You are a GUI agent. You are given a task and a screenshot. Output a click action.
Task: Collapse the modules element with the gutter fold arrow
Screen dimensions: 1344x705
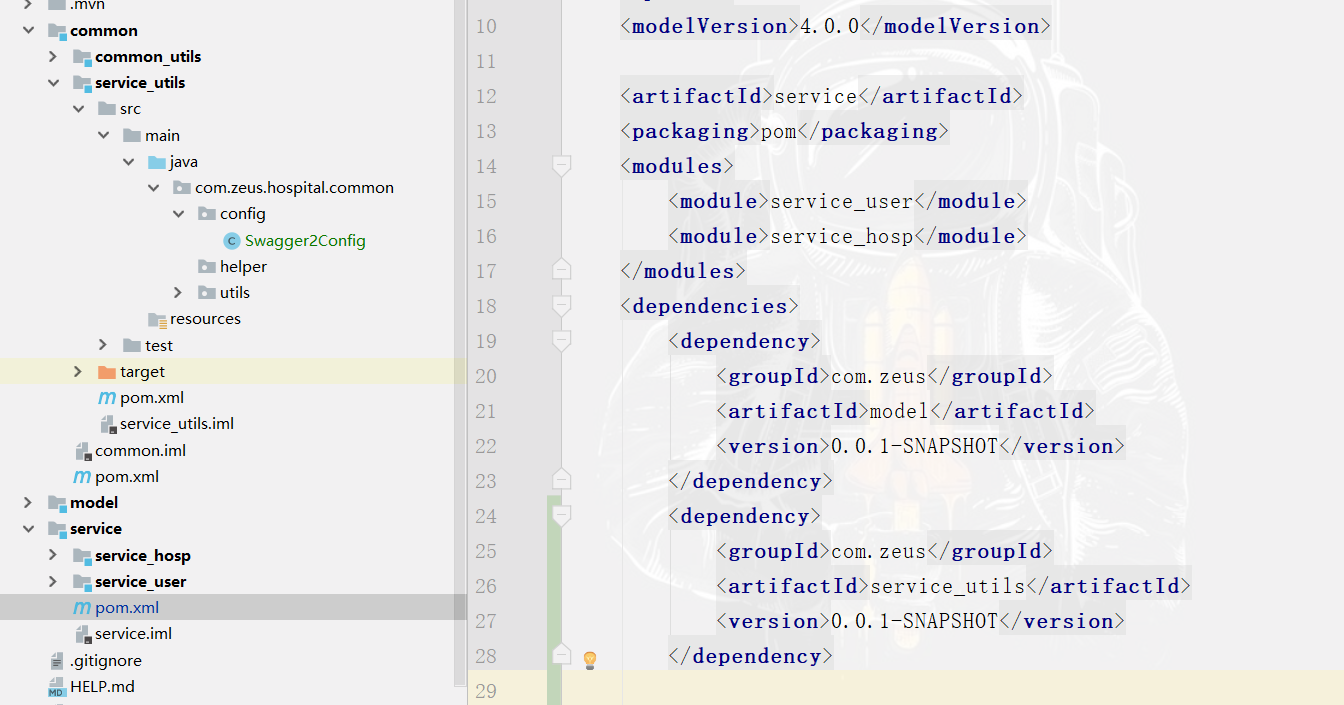click(x=560, y=166)
